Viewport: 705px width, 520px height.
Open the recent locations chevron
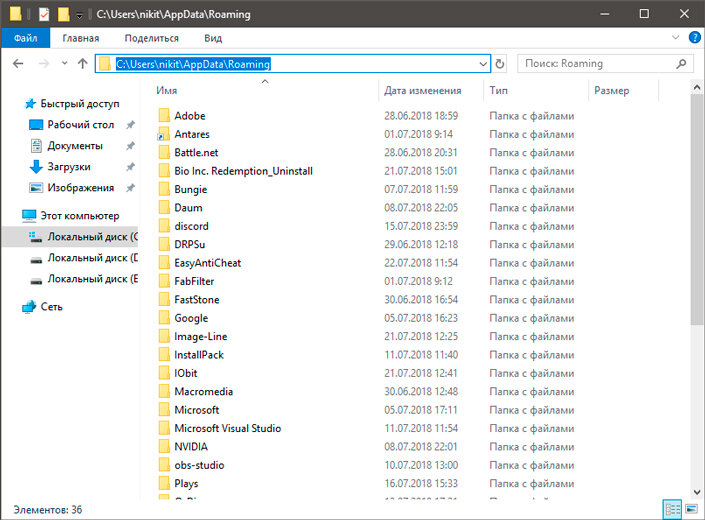[x=64, y=63]
